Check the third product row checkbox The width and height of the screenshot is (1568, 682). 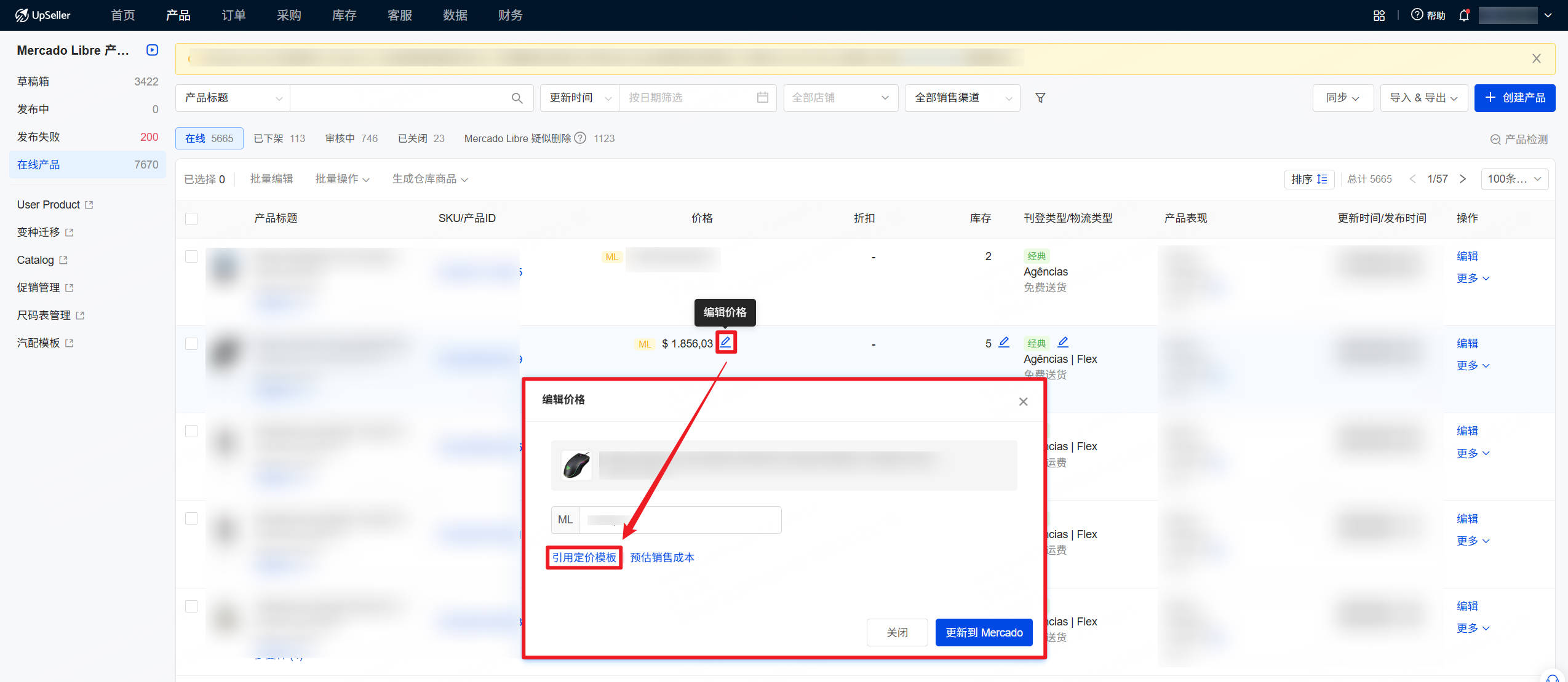191,431
